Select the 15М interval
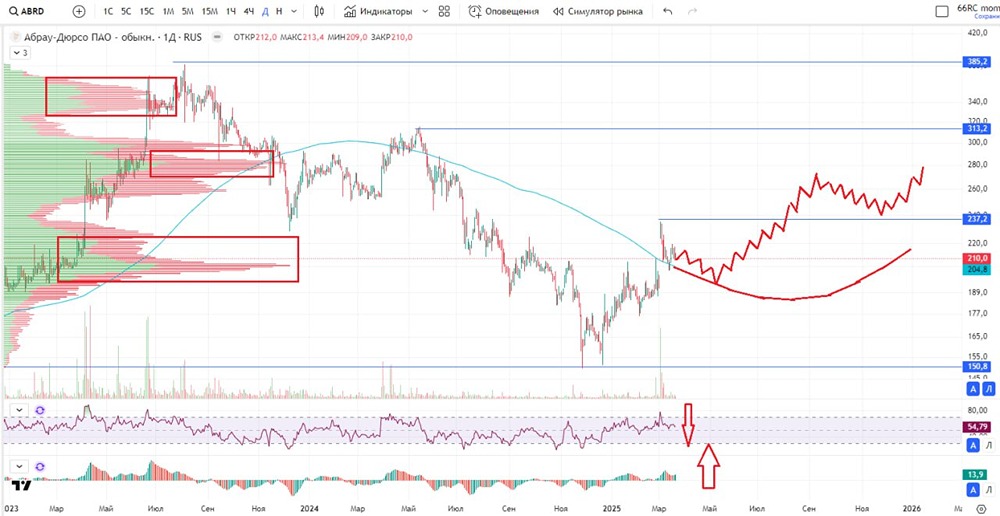1000x516 pixels. (x=209, y=11)
